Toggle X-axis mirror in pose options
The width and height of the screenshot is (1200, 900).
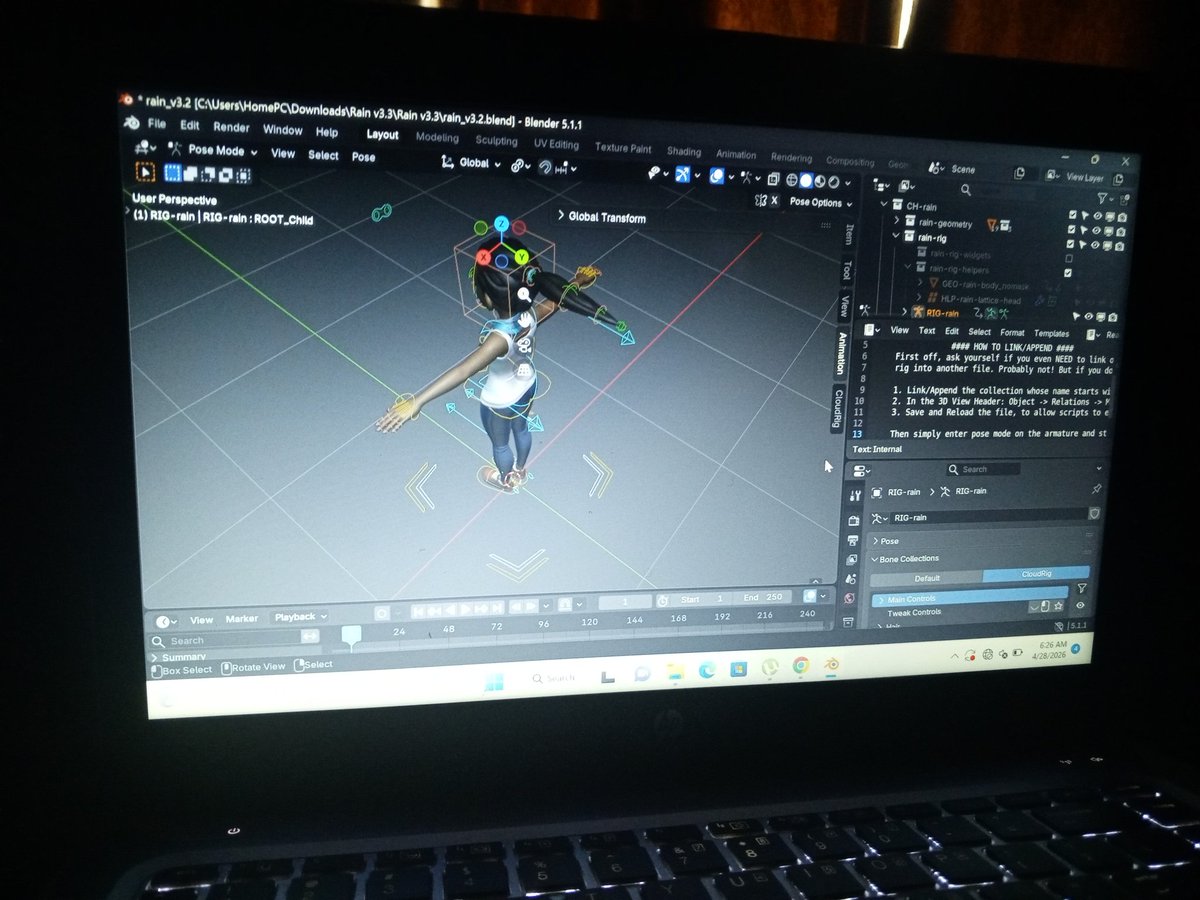click(x=774, y=199)
